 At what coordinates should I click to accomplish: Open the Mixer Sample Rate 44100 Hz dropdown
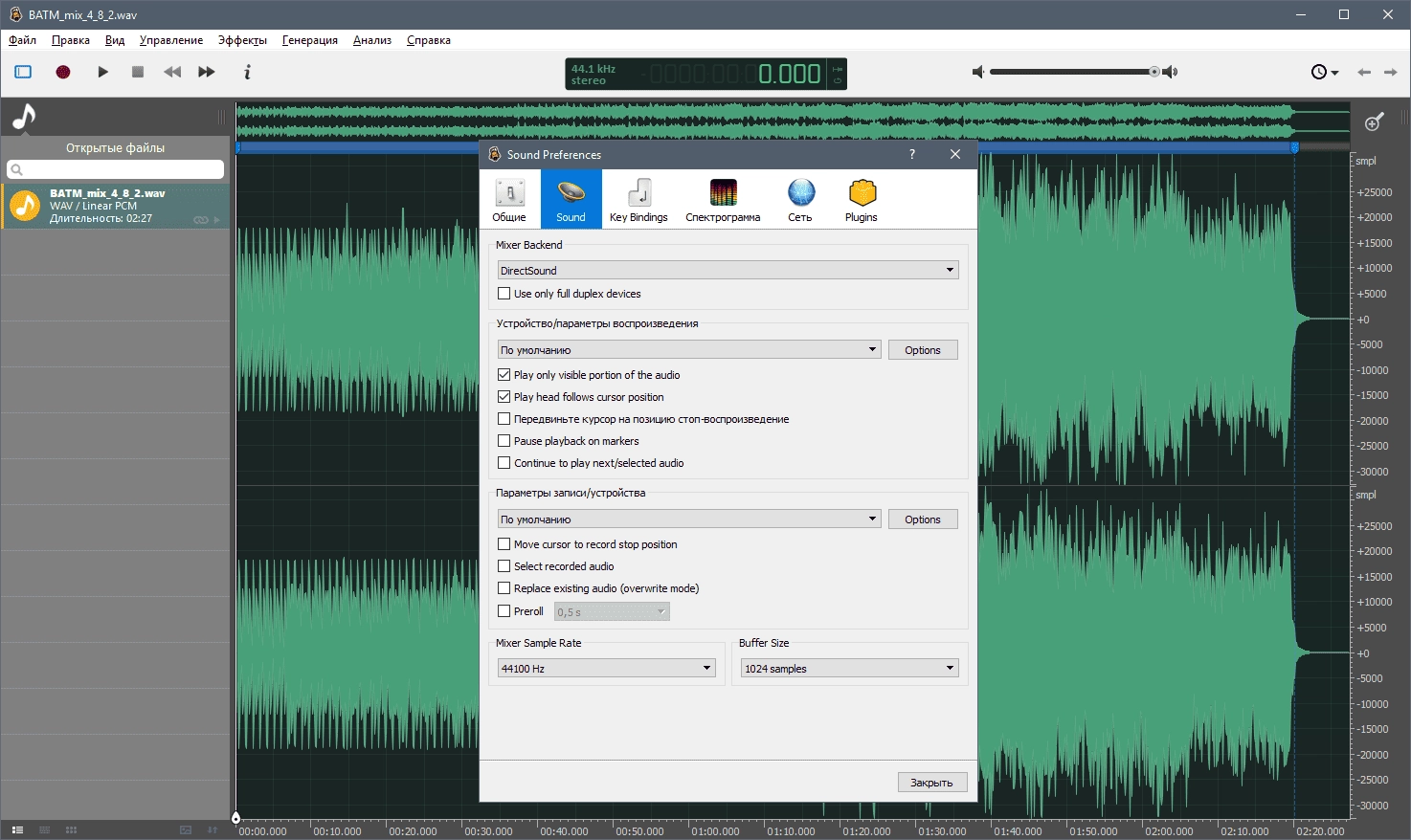[x=607, y=669]
